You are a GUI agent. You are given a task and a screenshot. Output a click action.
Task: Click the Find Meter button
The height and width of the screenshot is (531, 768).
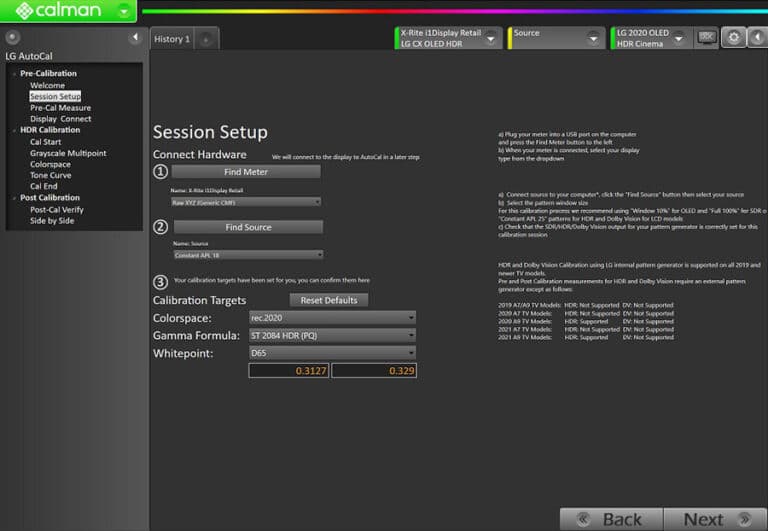click(x=246, y=172)
